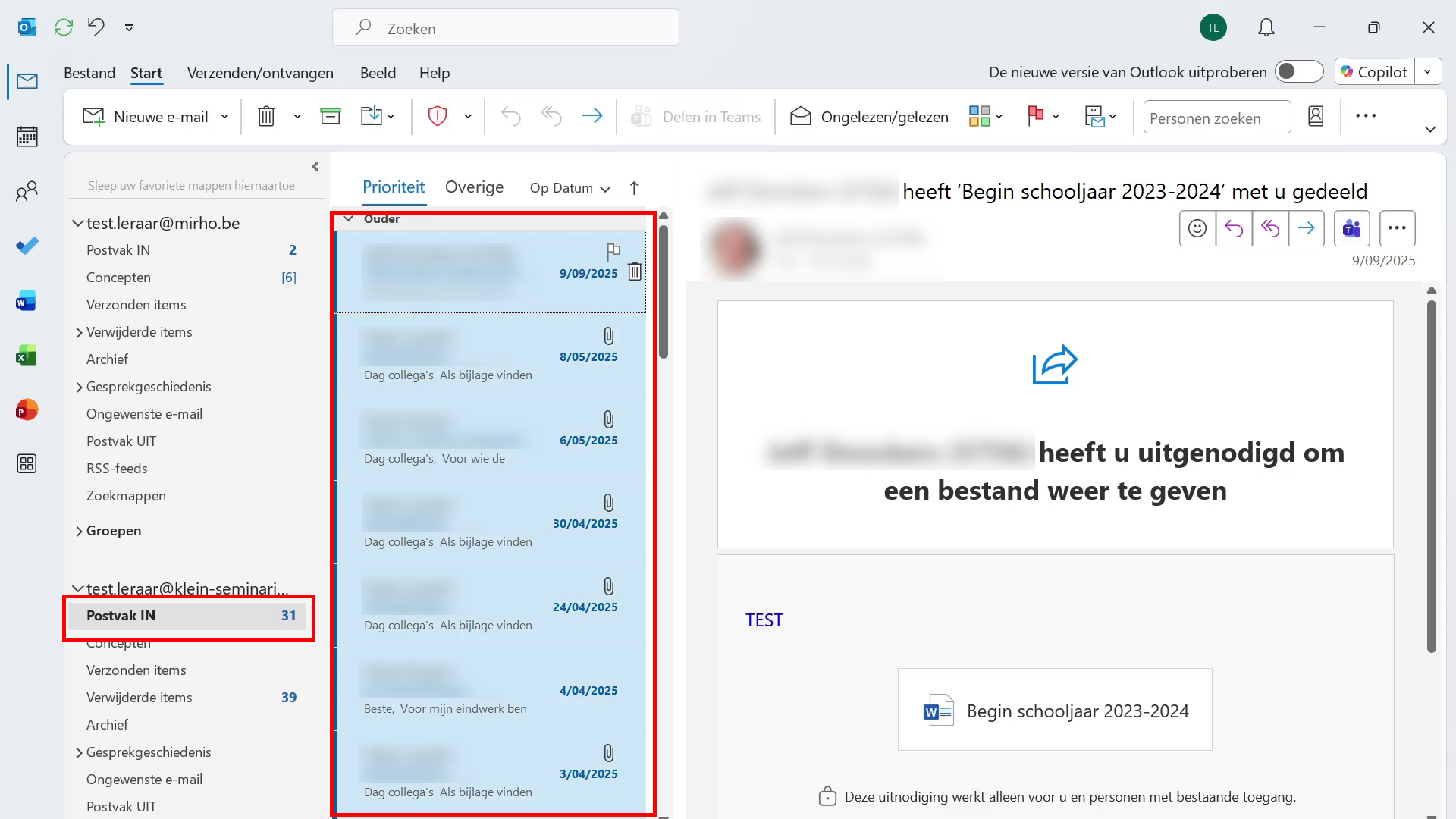Click the Forward arrow in ribbon
Viewport: 1456px width, 819px height.
[x=591, y=116]
